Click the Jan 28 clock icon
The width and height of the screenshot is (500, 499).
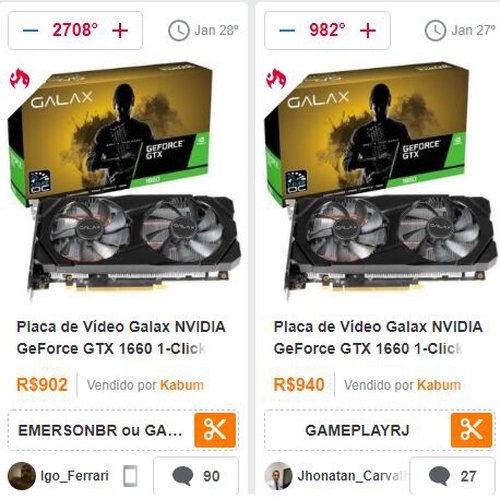click(x=179, y=31)
